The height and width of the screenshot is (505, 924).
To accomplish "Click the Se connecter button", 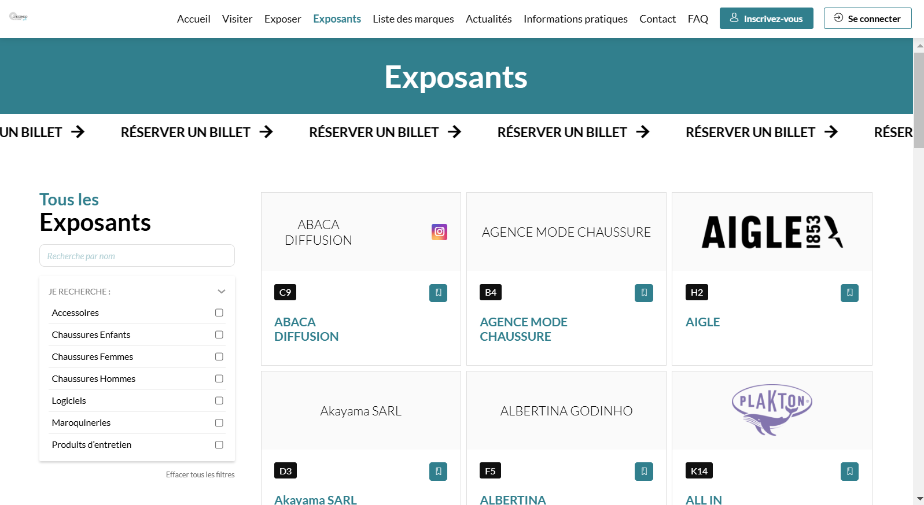I will click(x=867, y=18).
